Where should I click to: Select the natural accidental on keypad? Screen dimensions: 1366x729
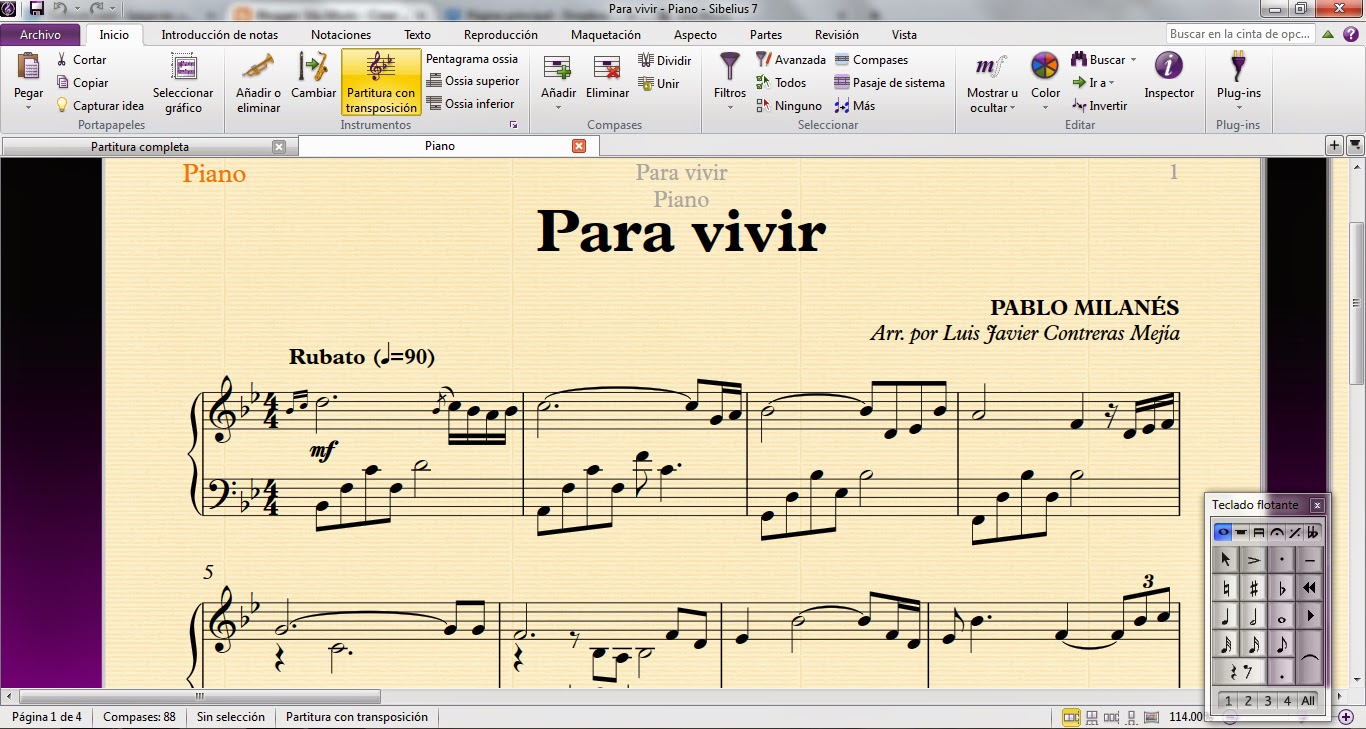(1225, 587)
